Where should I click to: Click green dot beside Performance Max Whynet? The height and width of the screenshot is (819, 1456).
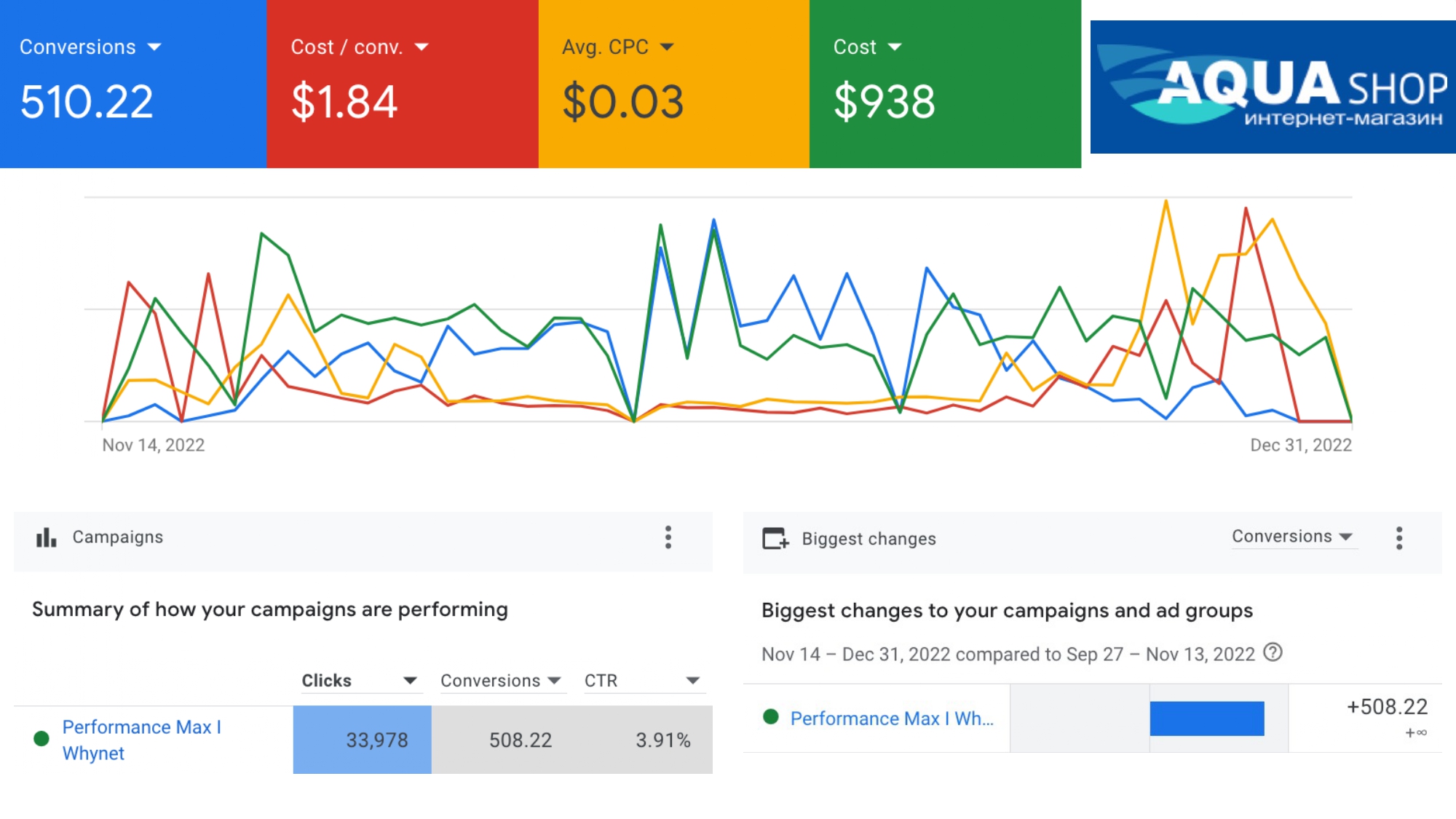tap(41, 739)
